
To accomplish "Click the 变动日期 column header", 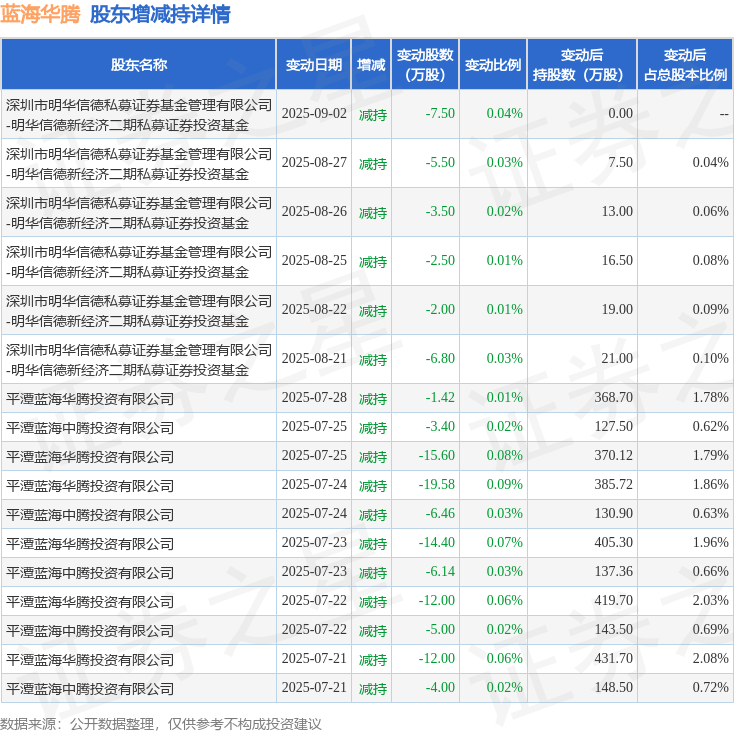I will [x=313, y=65].
